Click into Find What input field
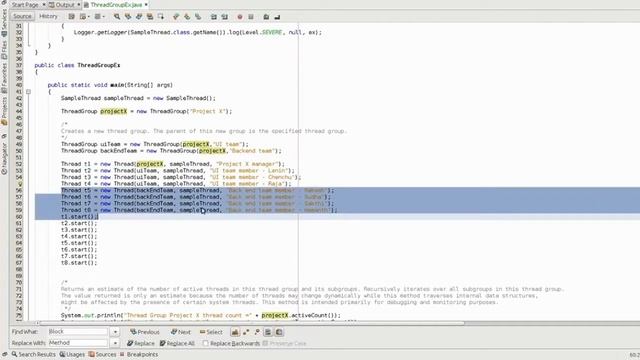The height and width of the screenshot is (360, 640). tap(78, 332)
